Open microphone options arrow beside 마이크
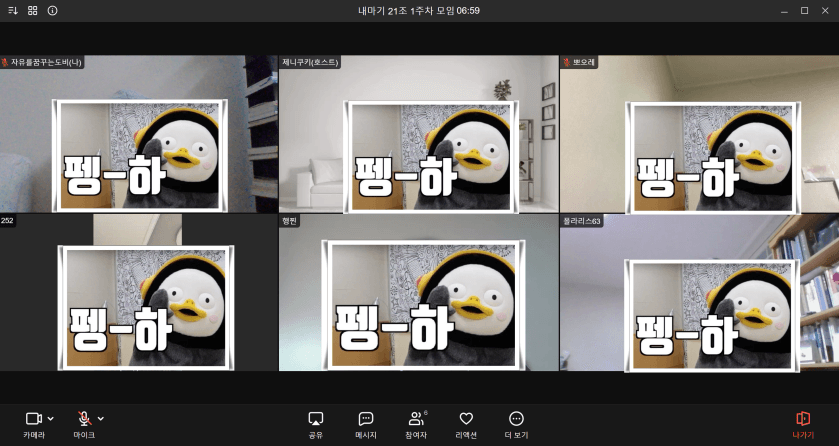Image resolution: width=839 pixels, height=446 pixels. point(101,419)
